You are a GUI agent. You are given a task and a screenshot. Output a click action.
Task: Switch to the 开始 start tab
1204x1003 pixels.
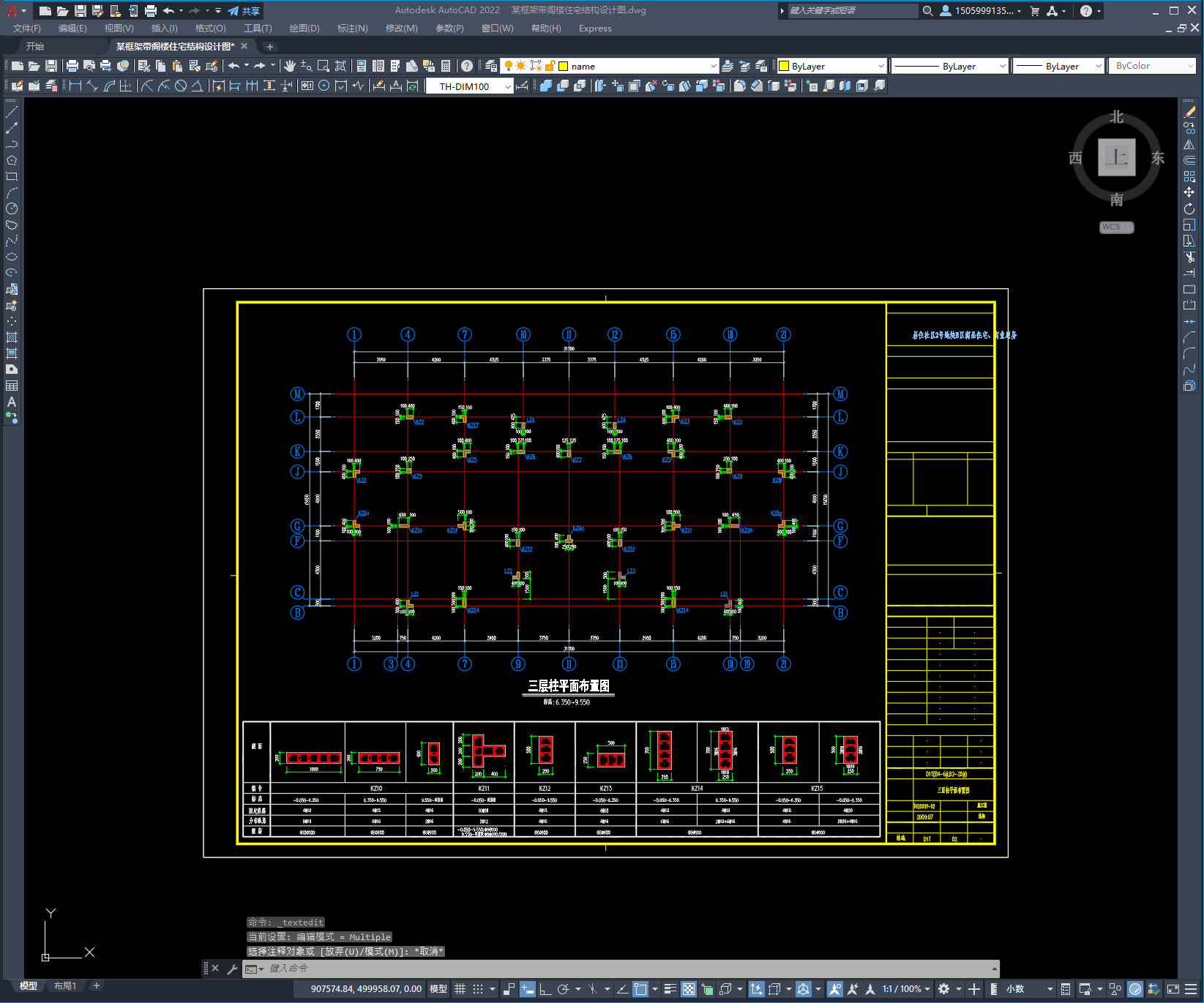click(35, 46)
